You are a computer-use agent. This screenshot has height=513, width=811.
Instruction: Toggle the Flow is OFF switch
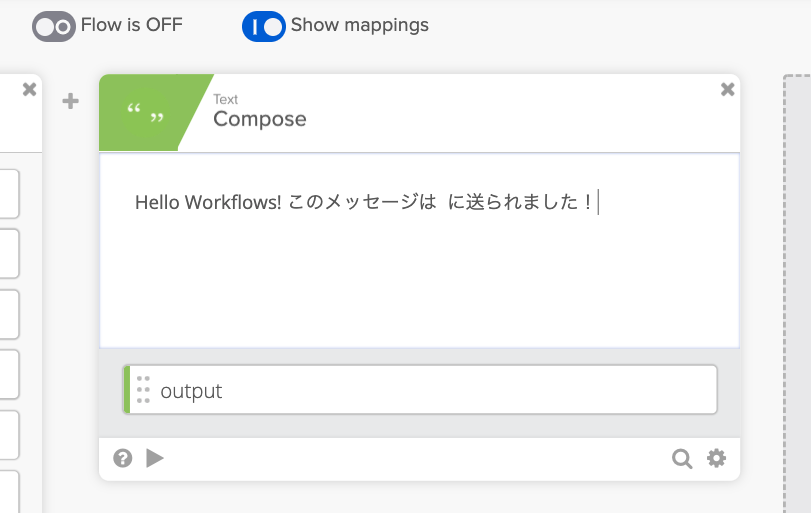53,27
